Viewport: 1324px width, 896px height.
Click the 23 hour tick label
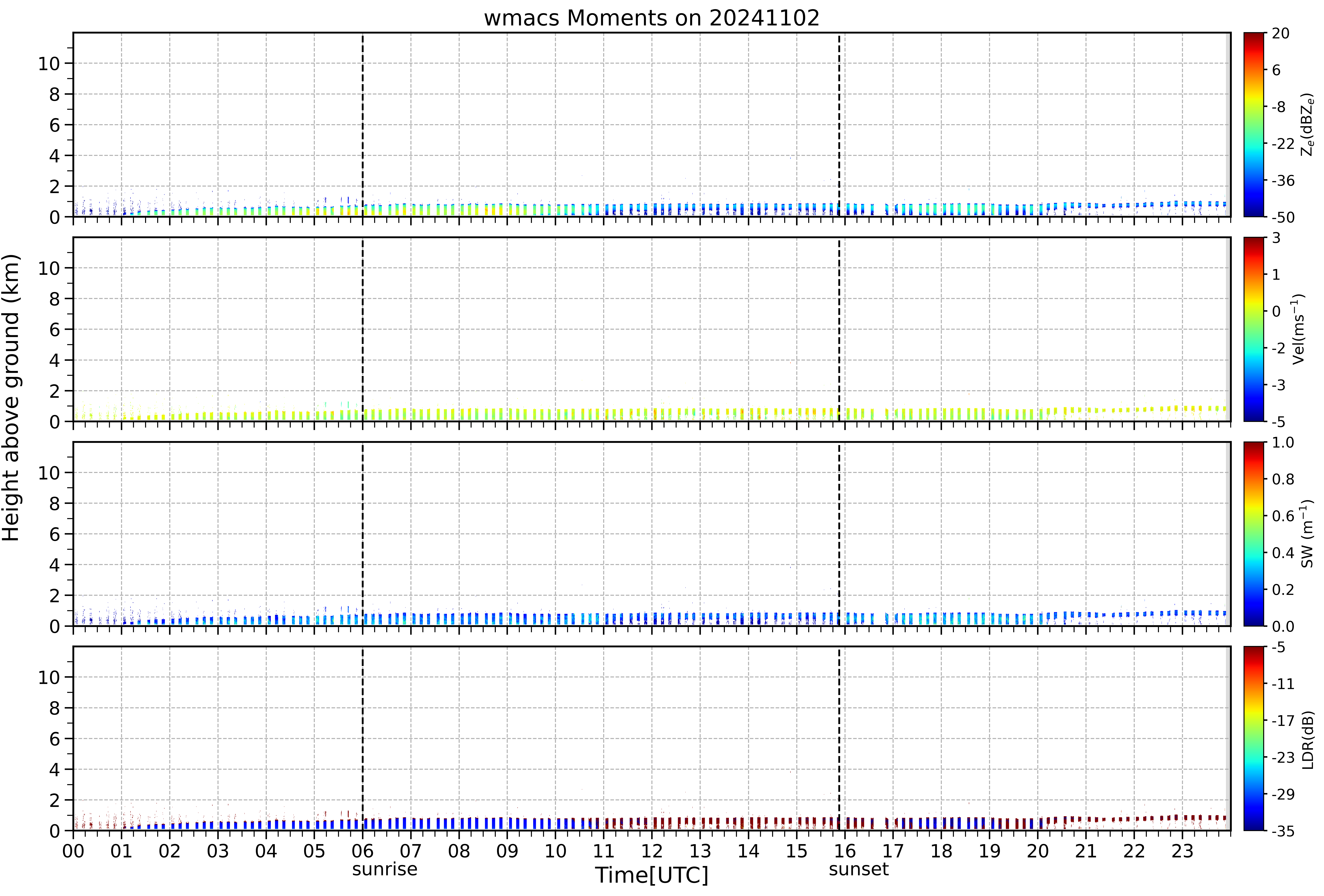tap(1182, 851)
